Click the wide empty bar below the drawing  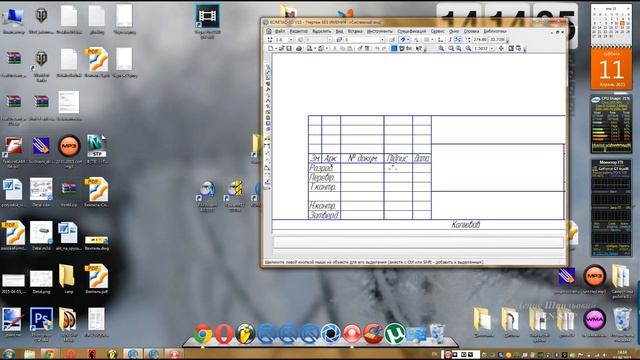(x=418, y=242)
